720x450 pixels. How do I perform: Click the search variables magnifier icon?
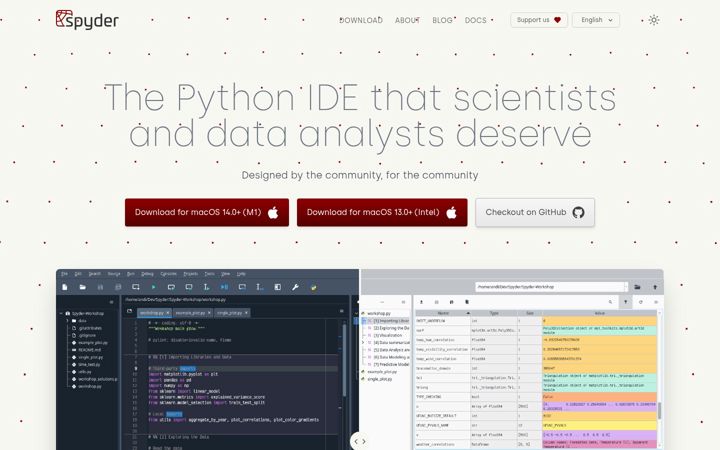610,302
